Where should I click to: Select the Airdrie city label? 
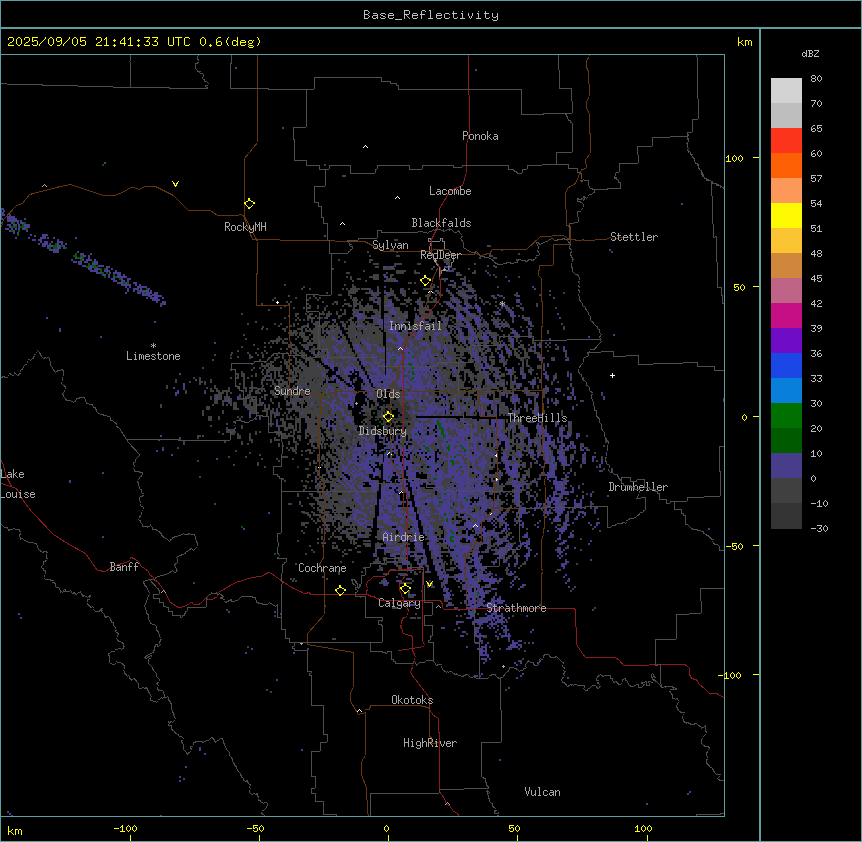404,537
